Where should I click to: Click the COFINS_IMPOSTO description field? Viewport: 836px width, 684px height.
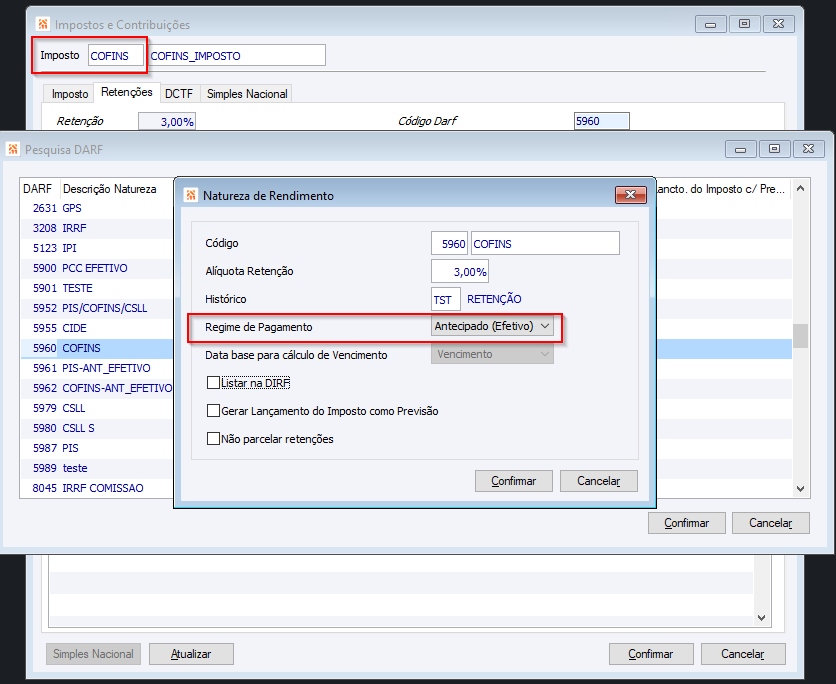click(x=237, y=55)
